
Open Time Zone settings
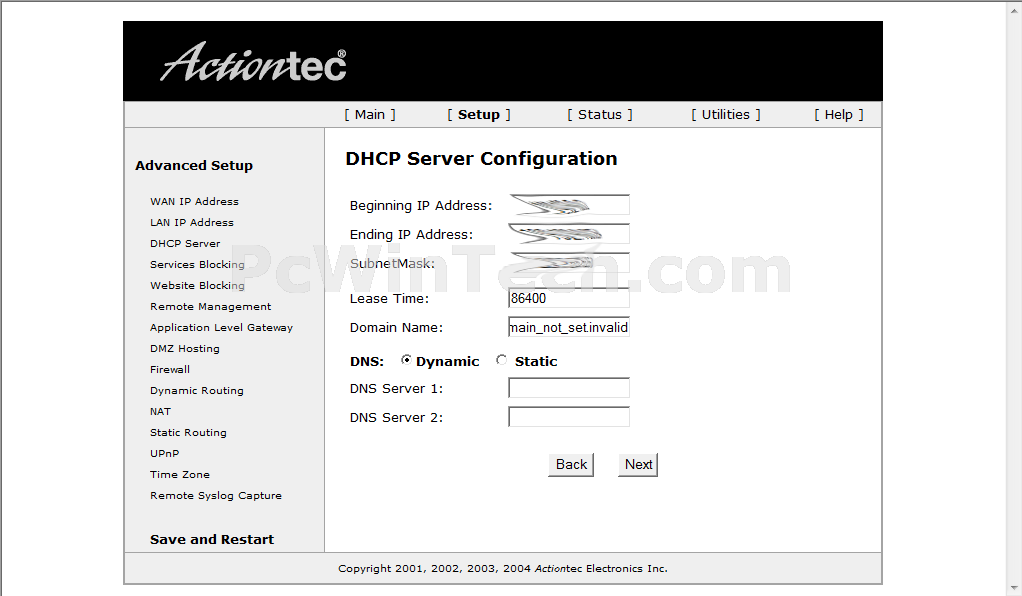coord(180,475)
